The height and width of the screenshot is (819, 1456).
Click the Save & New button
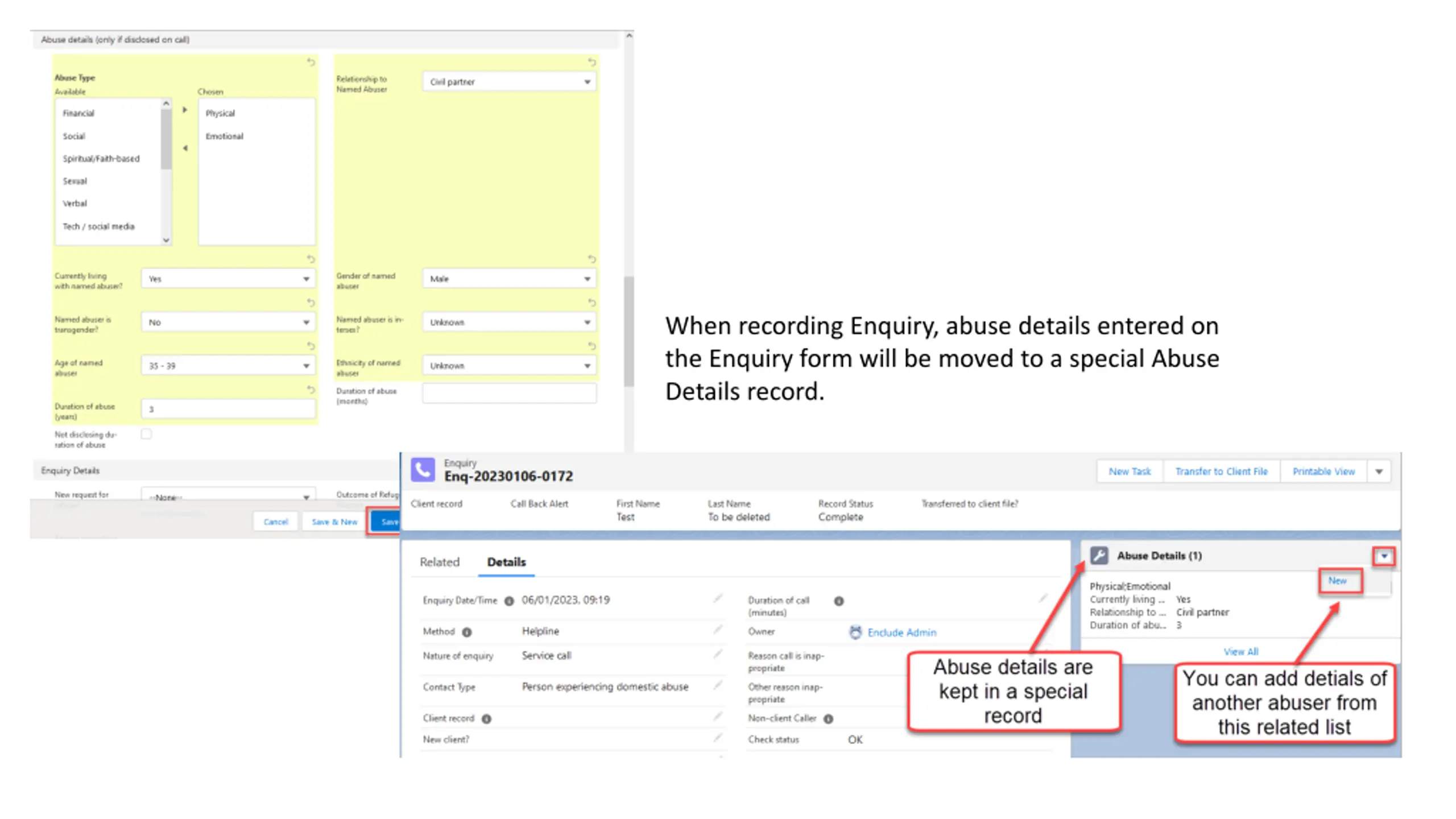334,522
